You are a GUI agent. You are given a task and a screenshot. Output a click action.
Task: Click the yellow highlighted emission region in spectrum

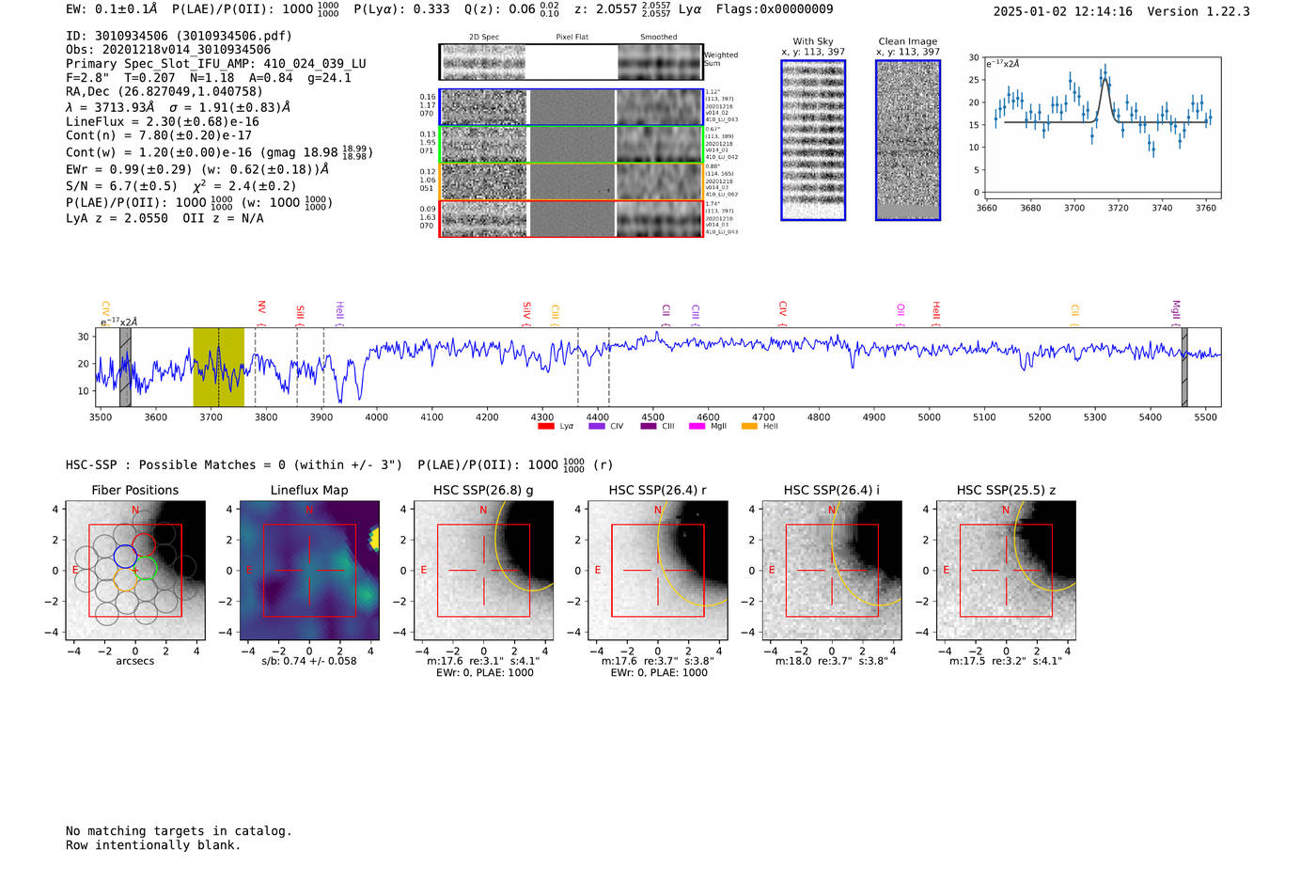tap(218, 367)
